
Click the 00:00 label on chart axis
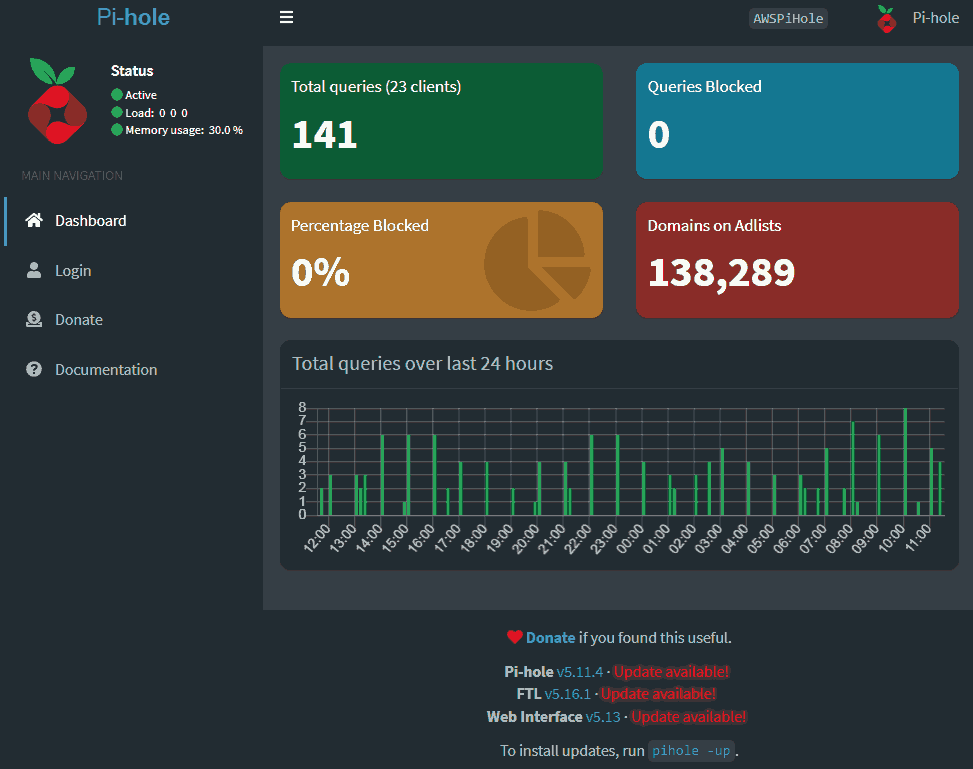point(629,537)
